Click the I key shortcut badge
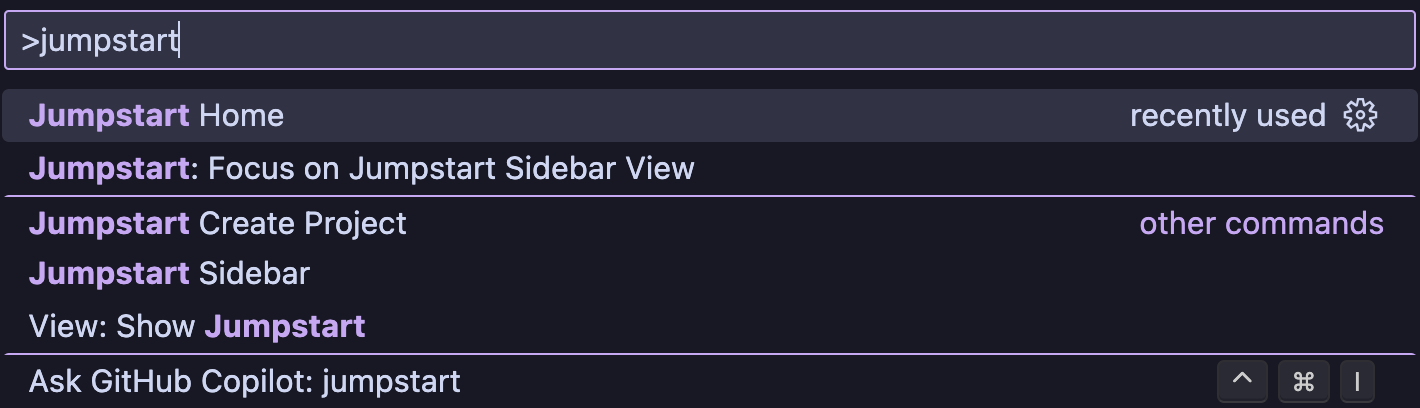This screenshot has width=1420, height=408. [1357, 381]
